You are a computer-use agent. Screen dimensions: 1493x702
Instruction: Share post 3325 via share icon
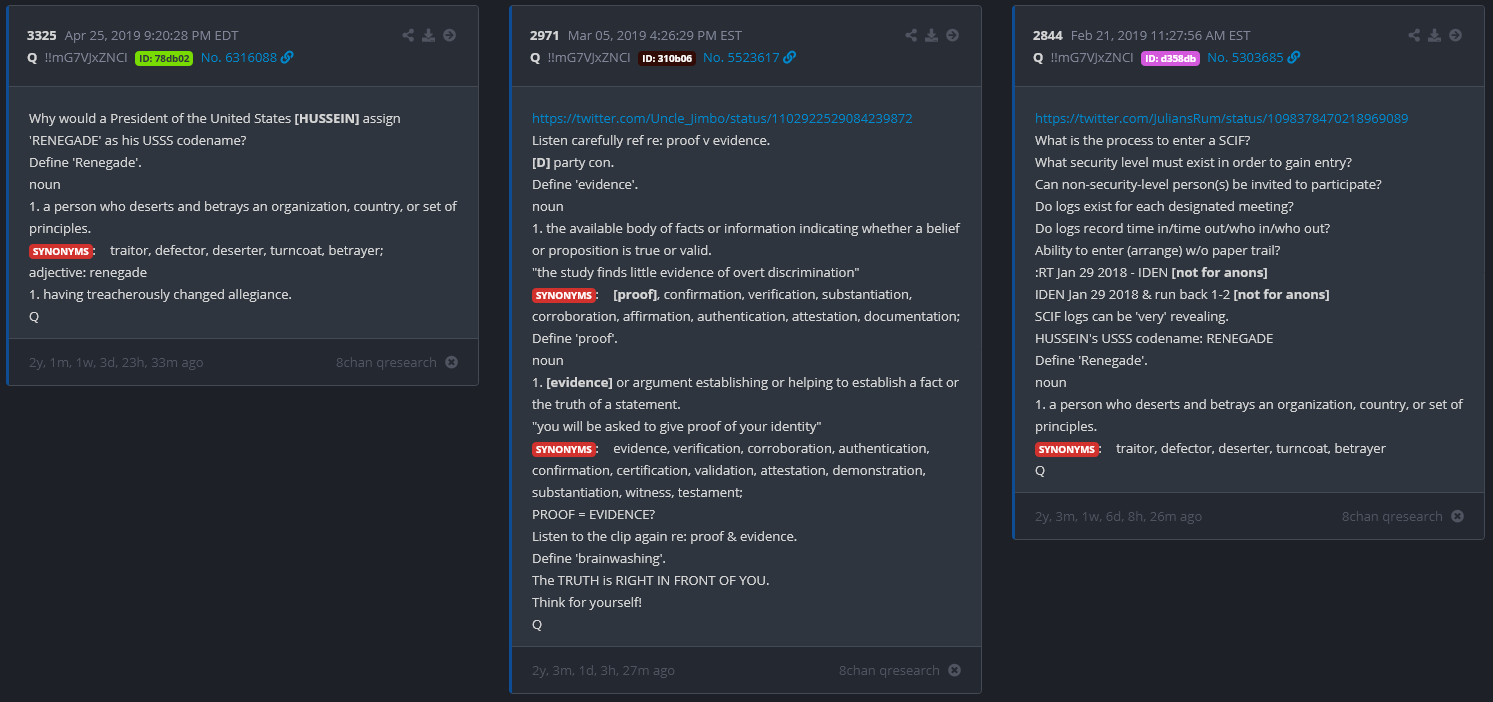coord(408,35)
